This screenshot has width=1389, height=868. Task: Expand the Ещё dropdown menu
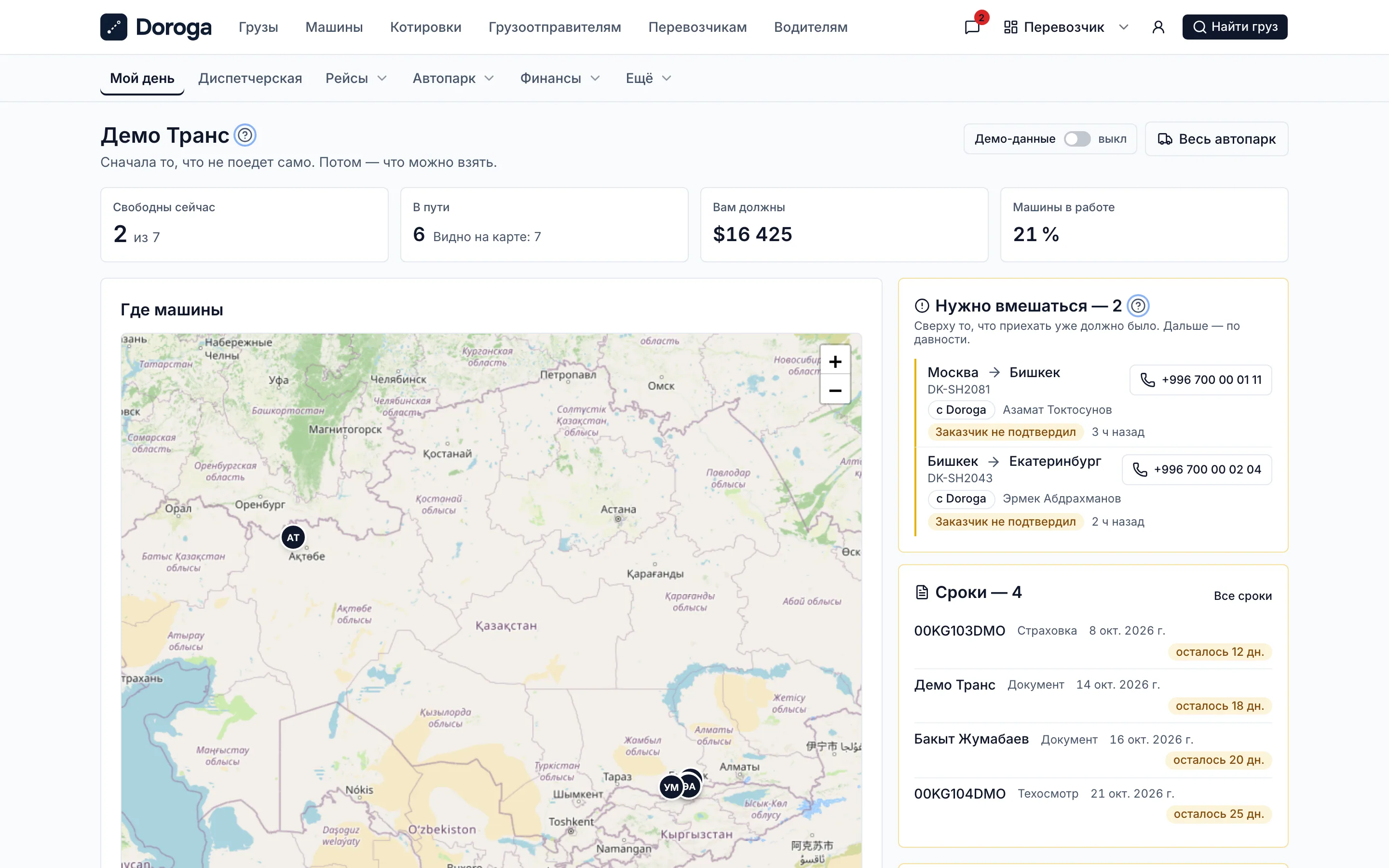click(x=648, y=78)
